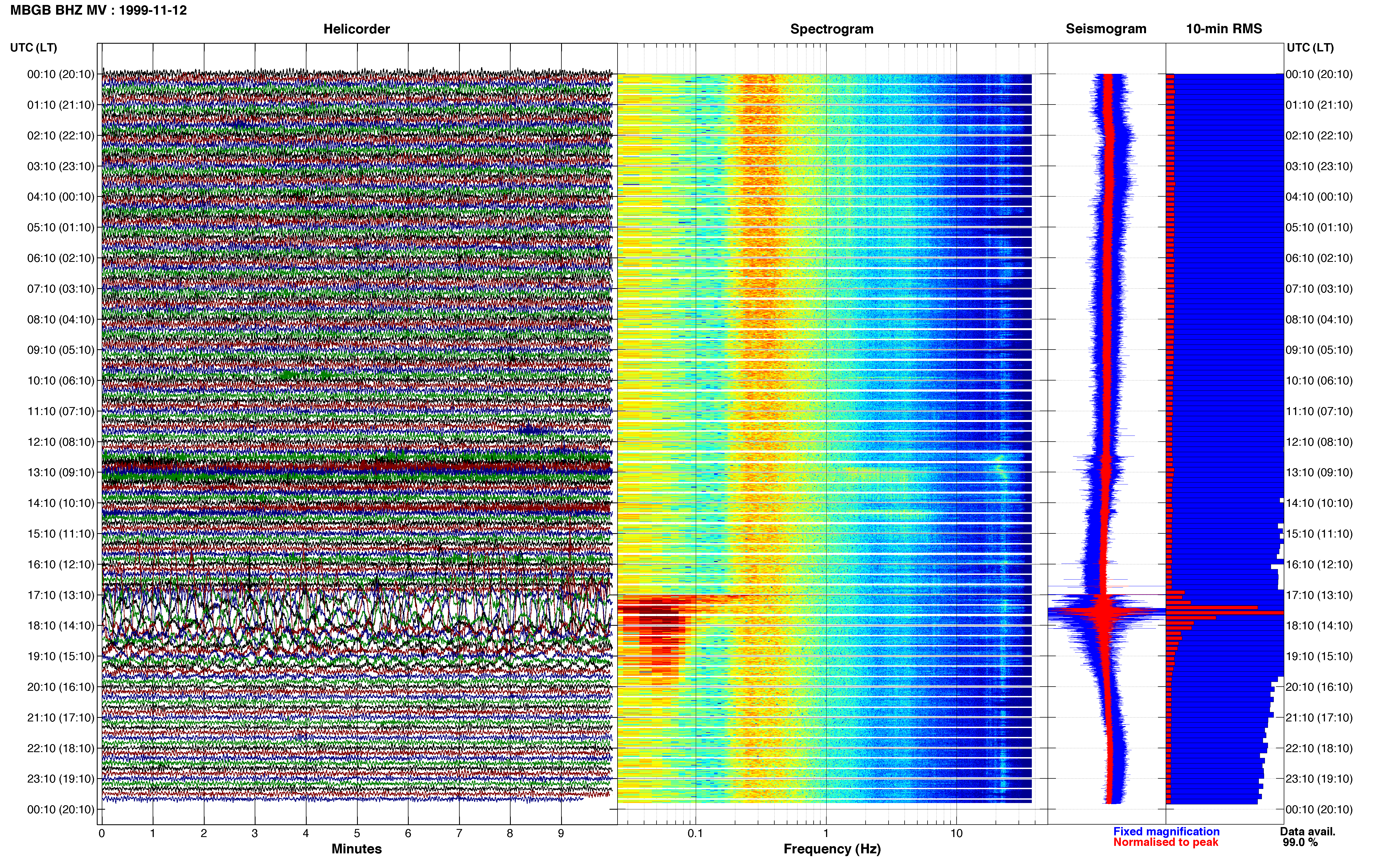Select left time label '17:10 (13:10)'
Image resolution: width=1388 pixels, height=868 pixels.
[61, 595]
